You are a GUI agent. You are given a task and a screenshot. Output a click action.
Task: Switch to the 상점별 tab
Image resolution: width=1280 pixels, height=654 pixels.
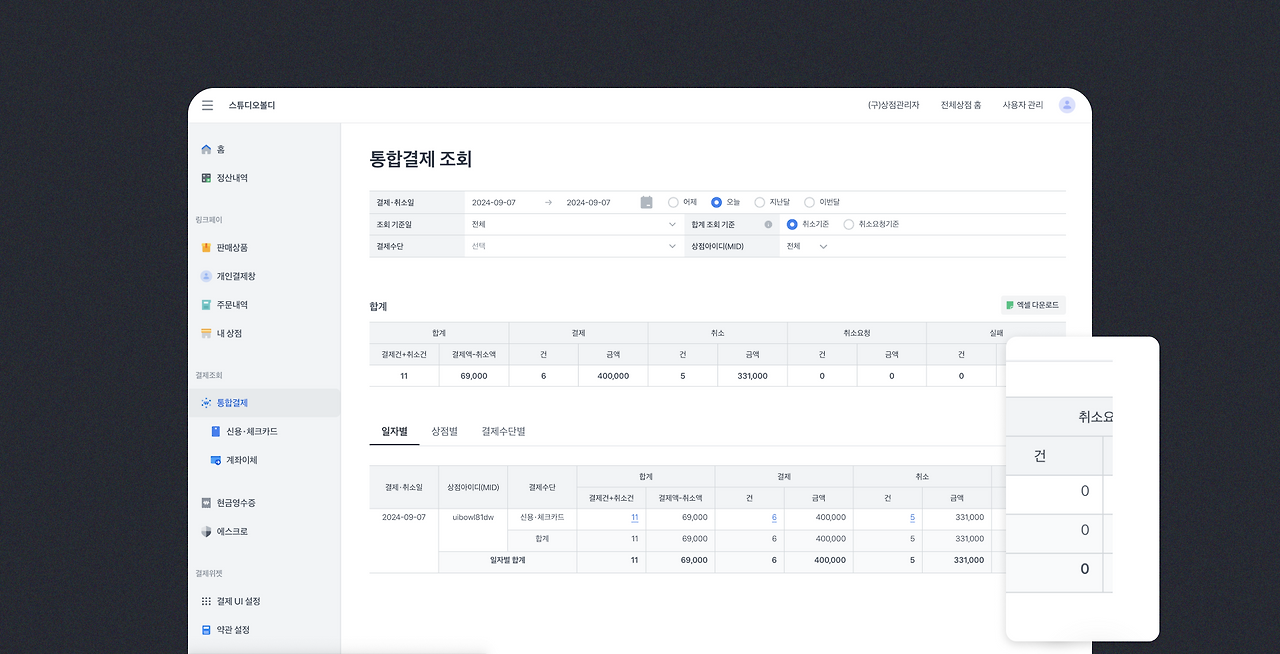point(444,431)
